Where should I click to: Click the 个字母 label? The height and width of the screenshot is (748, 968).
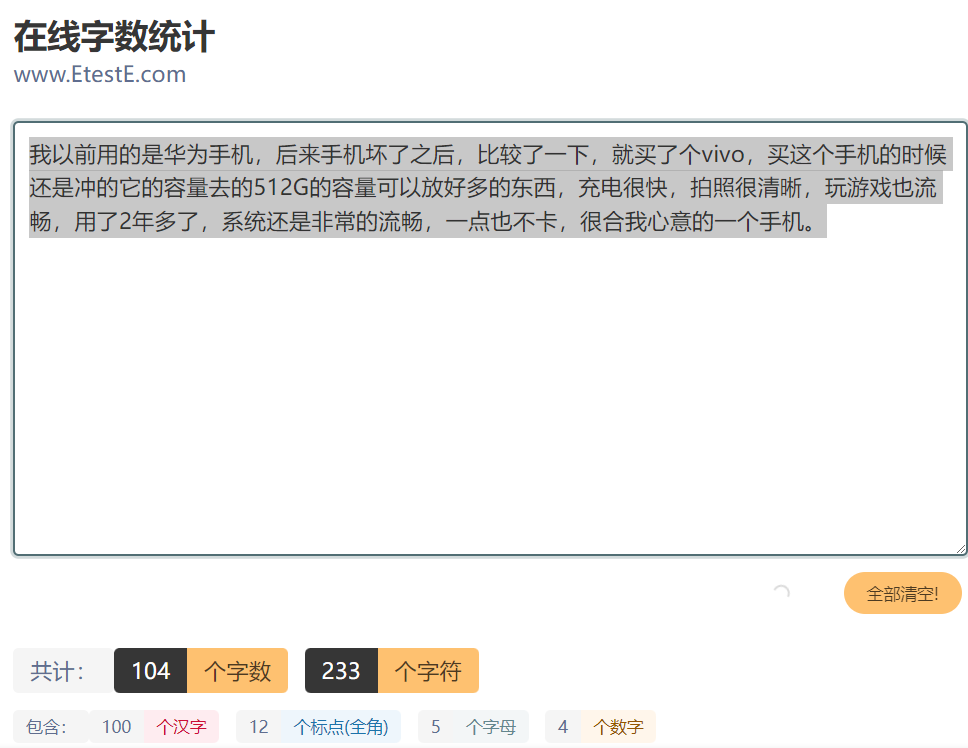coord(491,726)
